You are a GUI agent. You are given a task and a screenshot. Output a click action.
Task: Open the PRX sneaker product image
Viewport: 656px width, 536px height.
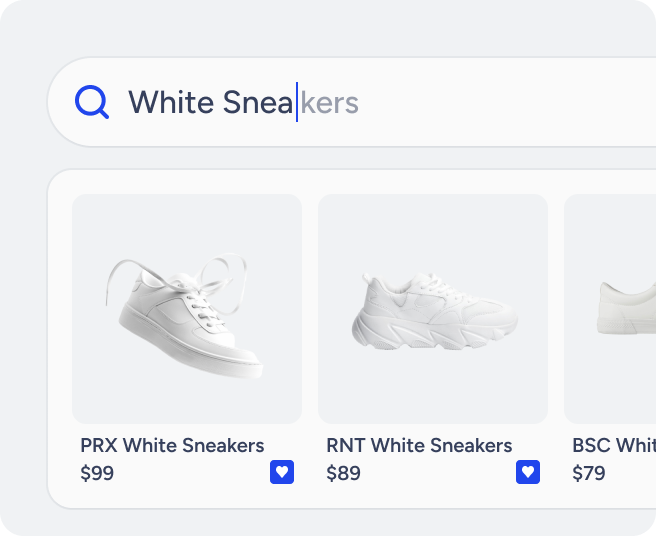pos(187,308)
